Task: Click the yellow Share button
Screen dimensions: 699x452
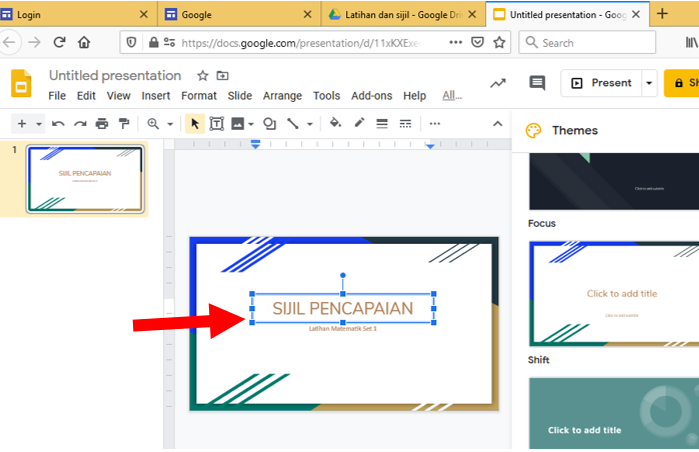Action: tap(682, 83)
